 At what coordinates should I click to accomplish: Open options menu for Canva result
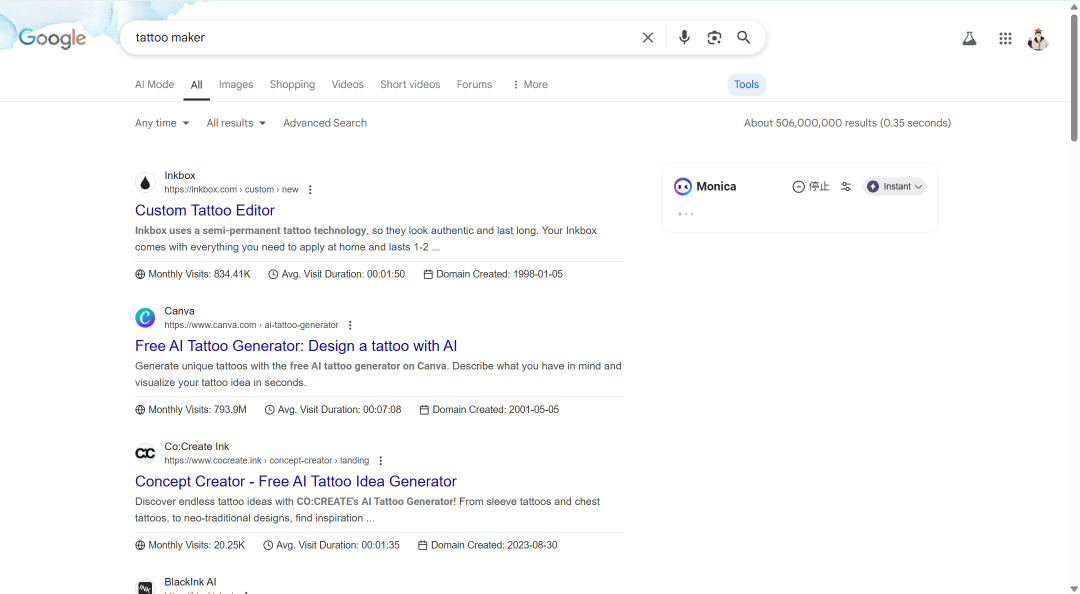click(x=350, y=325)
